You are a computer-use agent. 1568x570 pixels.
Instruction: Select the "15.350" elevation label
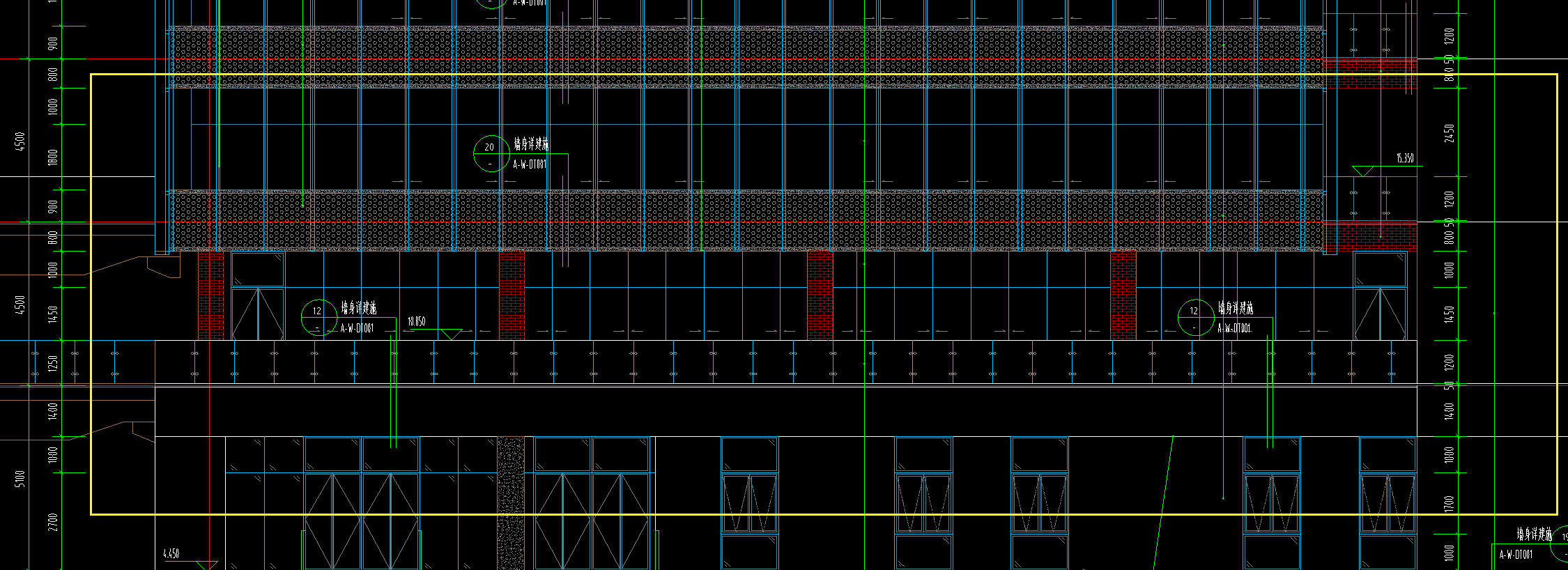click(x=1405, y=159)
